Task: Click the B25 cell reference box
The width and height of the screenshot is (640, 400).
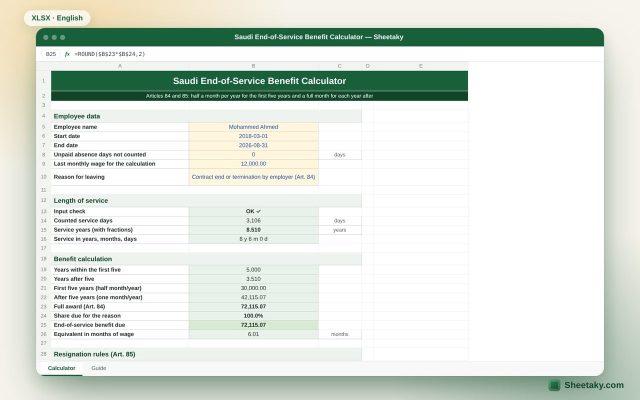Action: point(51,54)
